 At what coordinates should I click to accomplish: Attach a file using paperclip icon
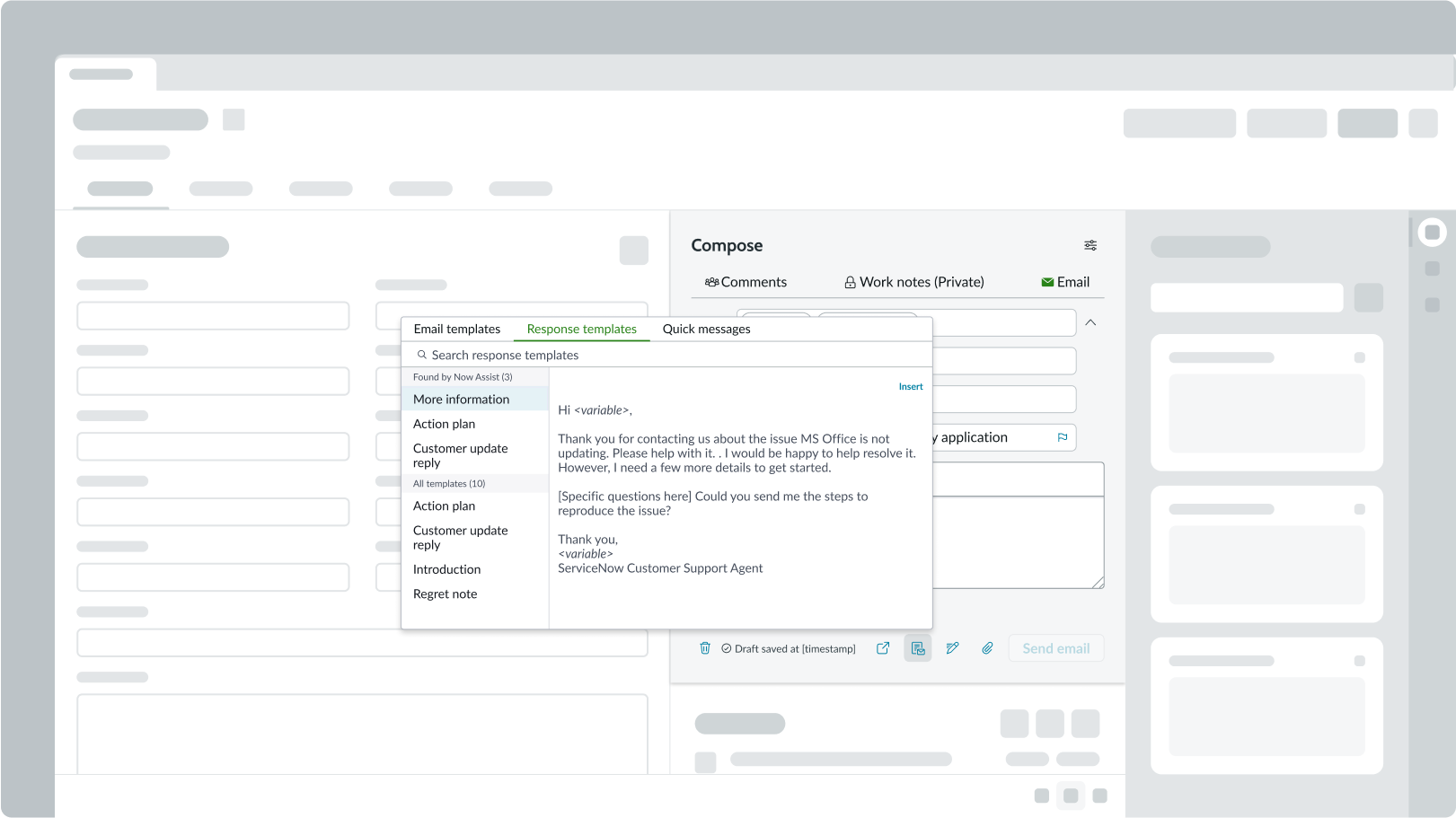pos(987,648)
